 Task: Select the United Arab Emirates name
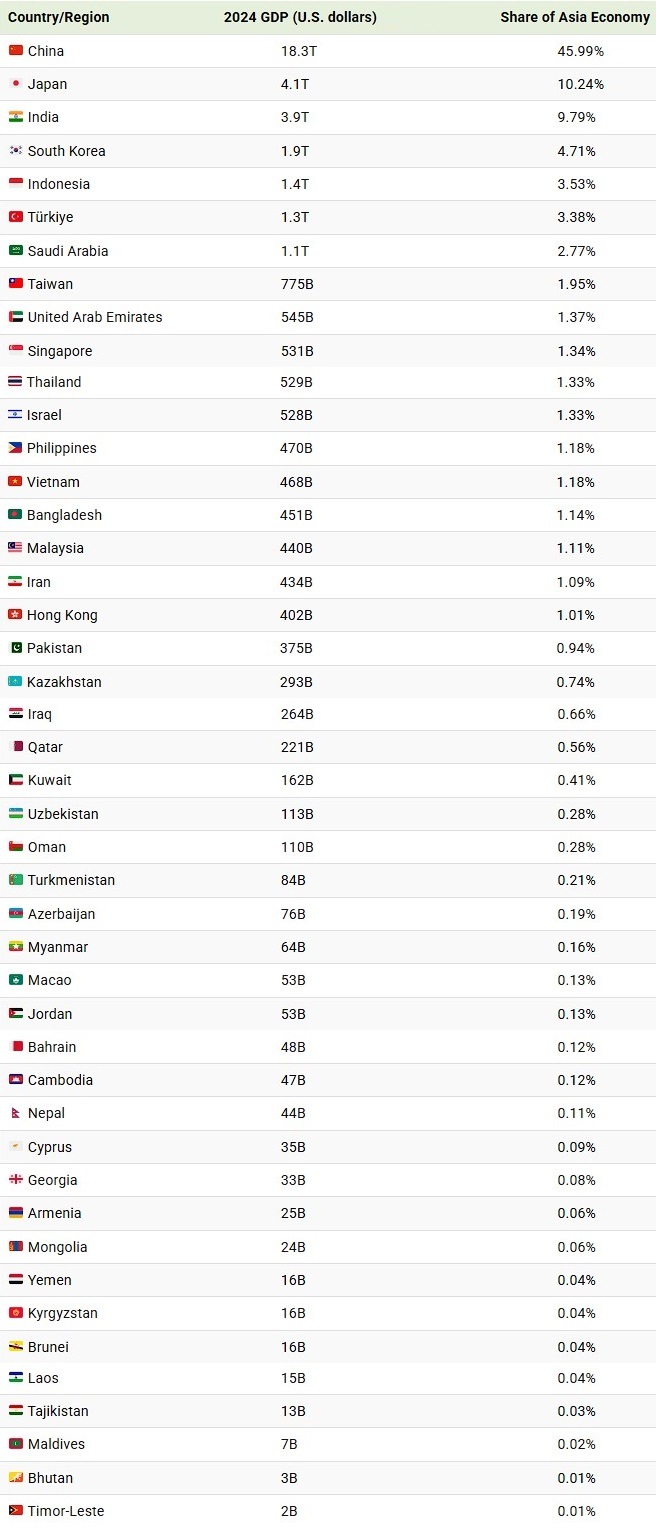[95, 317]
